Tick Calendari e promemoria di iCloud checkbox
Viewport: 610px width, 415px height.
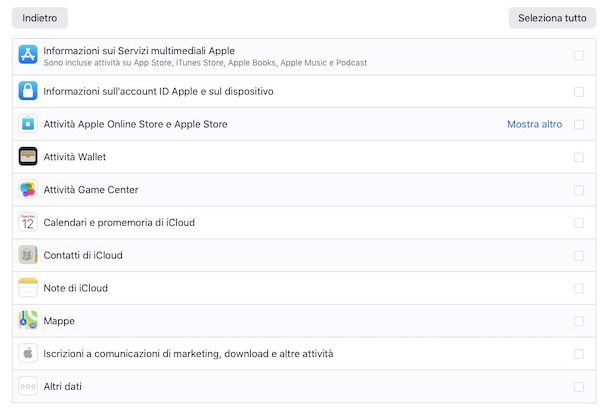(579, 223)
